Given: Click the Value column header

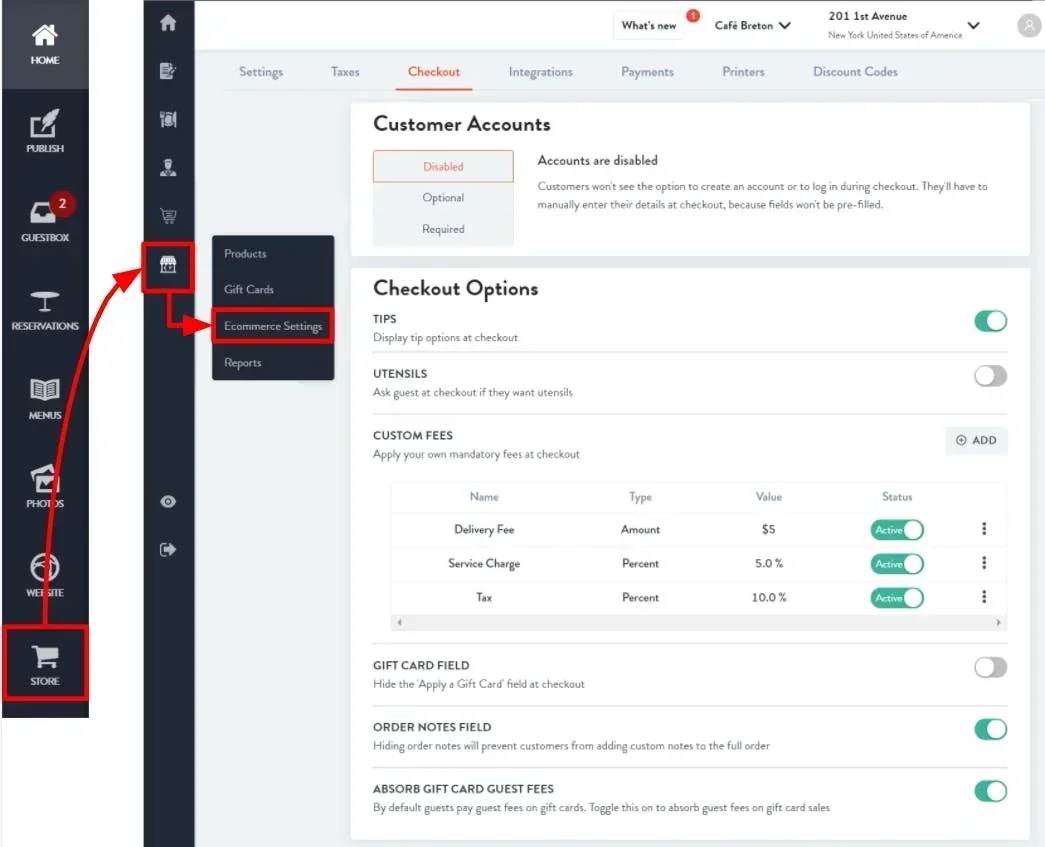Looking at the screenshot, I should pyautogui.click(x=768, y=497).
